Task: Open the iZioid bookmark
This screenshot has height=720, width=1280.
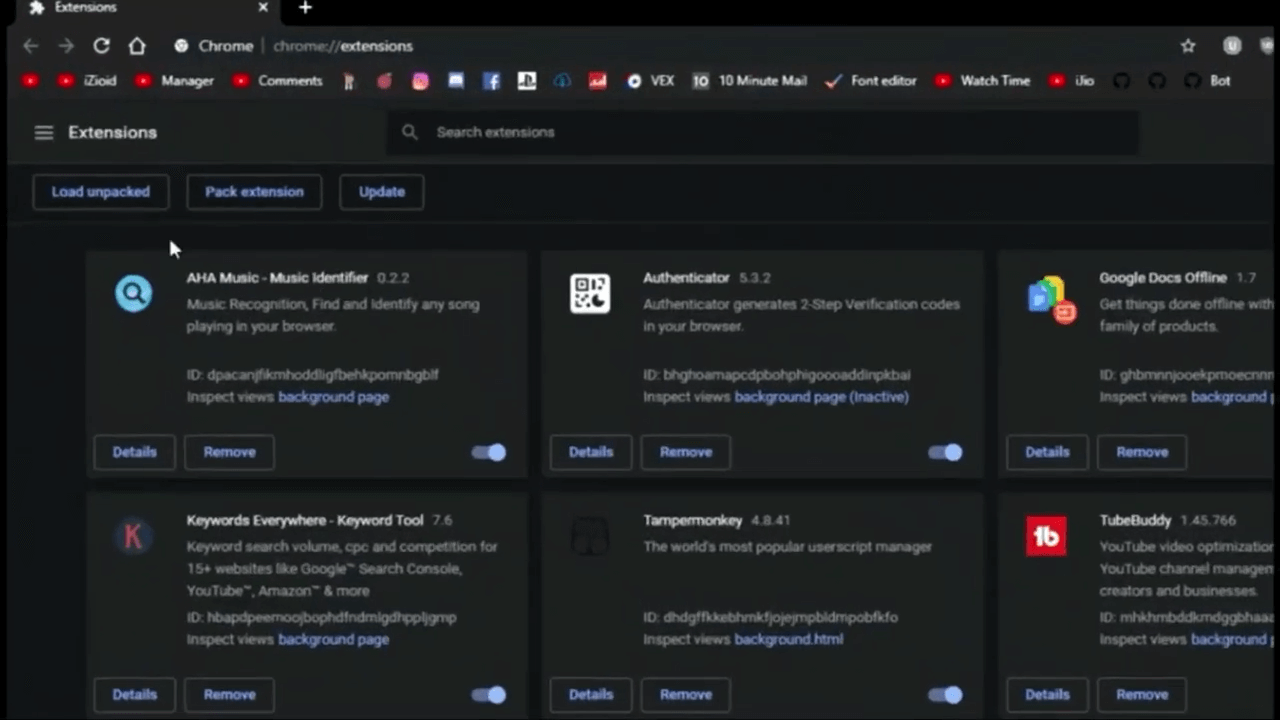Action: (x=87, y=81)
